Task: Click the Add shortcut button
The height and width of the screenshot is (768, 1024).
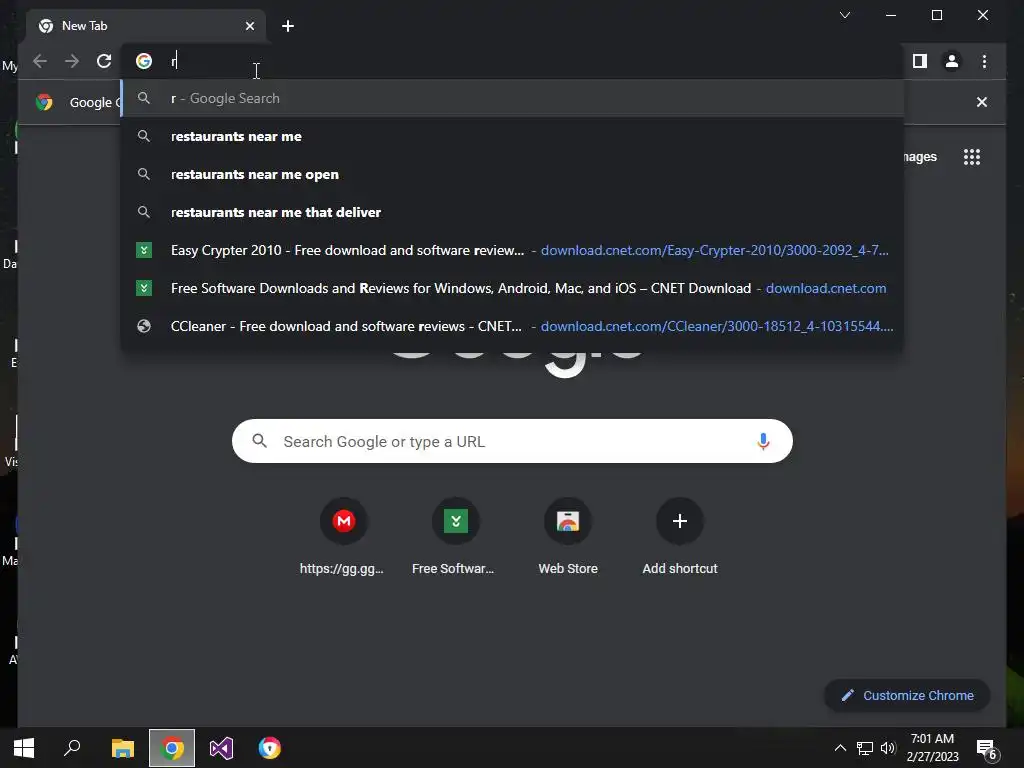Action: pos(680,537)
